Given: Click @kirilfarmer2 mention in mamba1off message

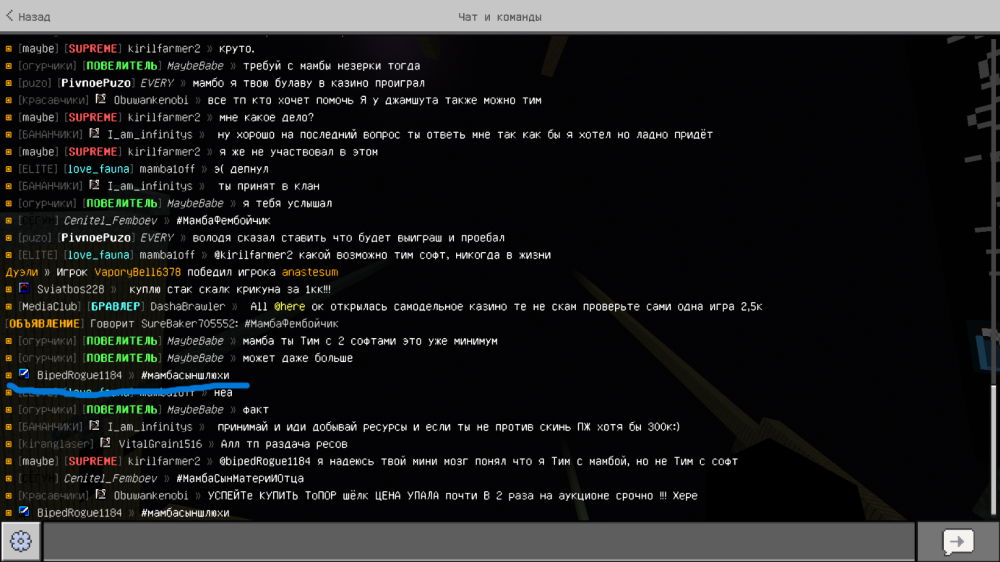Looking at the screenshot, I should [253, 255].
